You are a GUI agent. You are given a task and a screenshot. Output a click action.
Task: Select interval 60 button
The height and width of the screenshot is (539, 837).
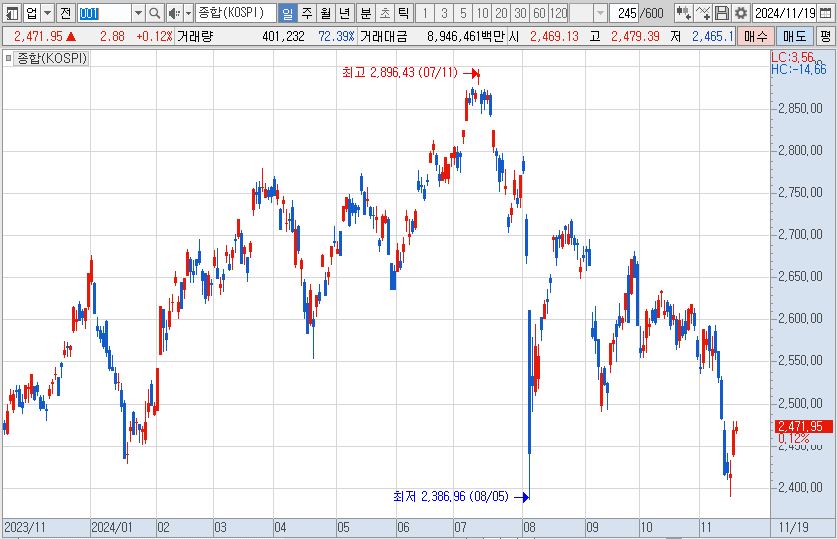tap(539, 13)
